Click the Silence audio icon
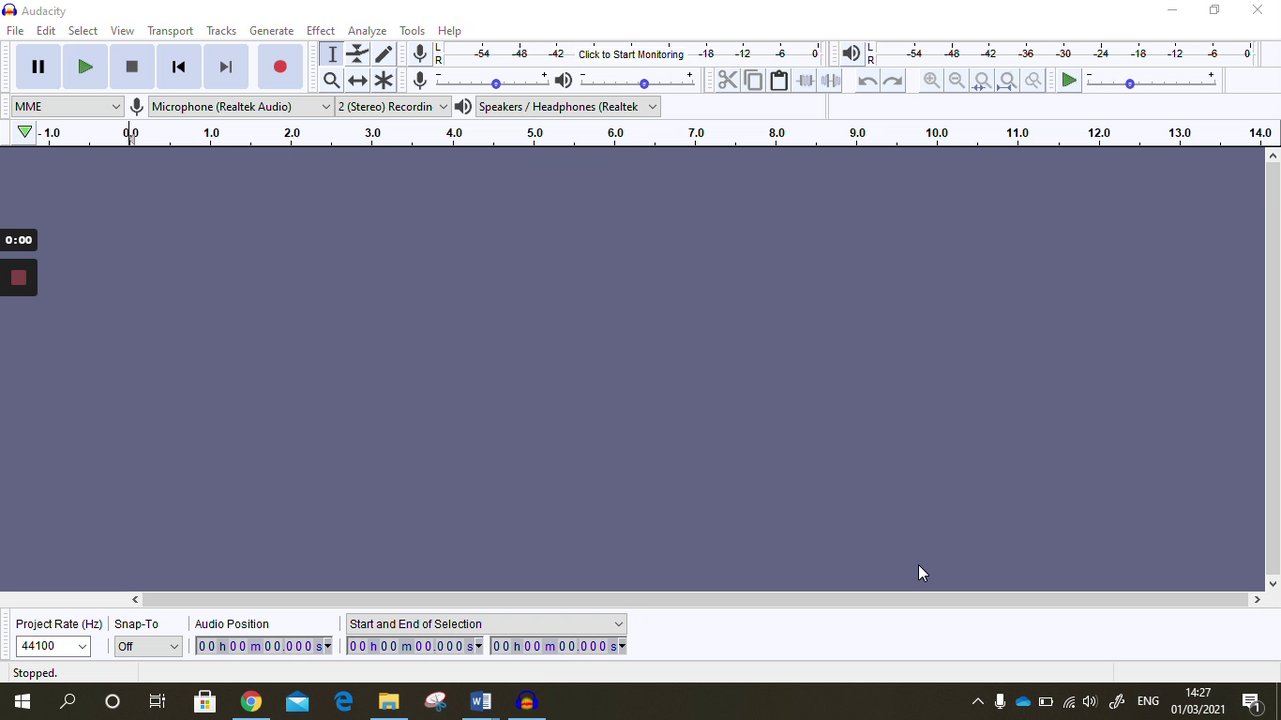1281x720 pixels. point(830,80)
